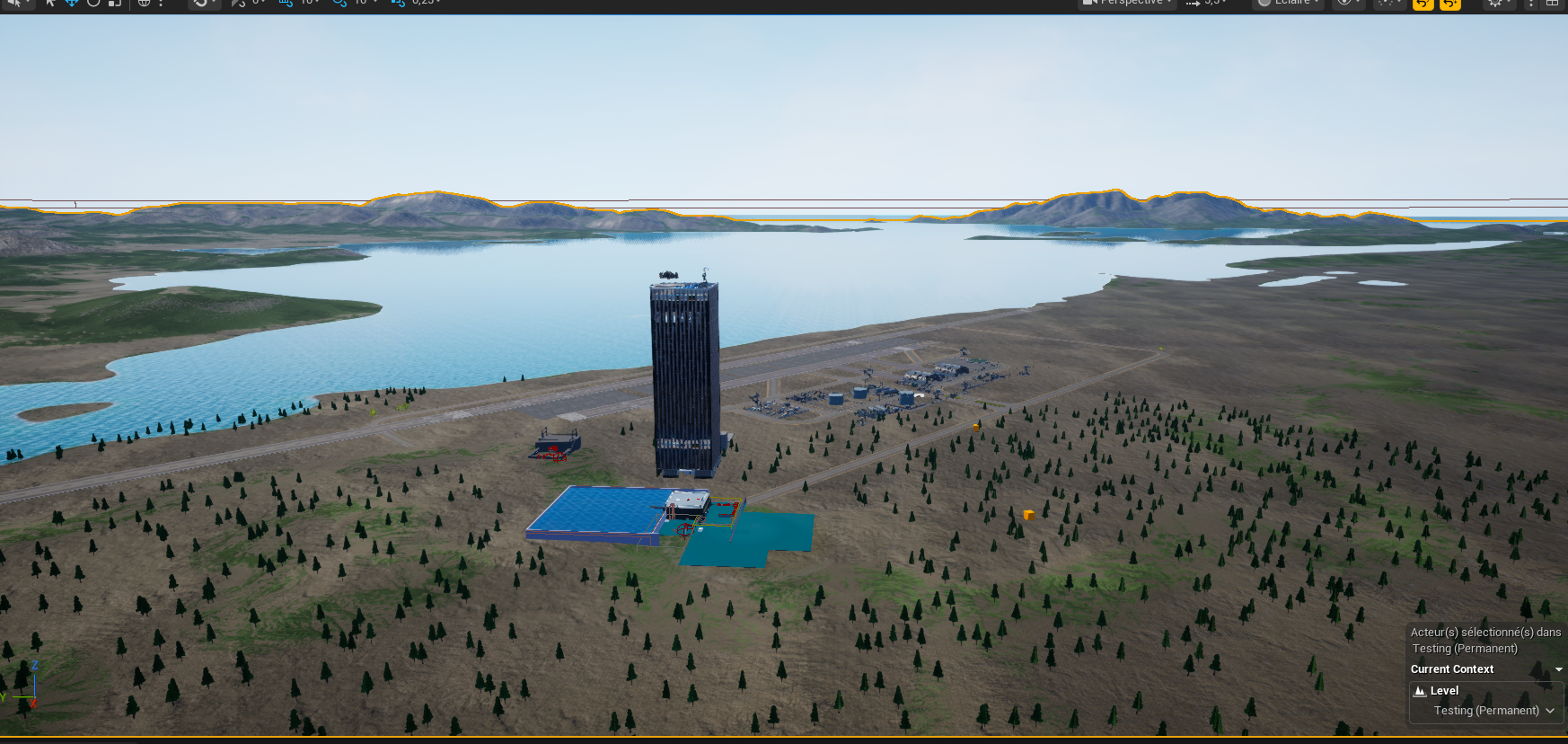Click the viewport settings gear icon
Image resolution: width=1568 pixels, height=744 pixels.
[1495, 4]
